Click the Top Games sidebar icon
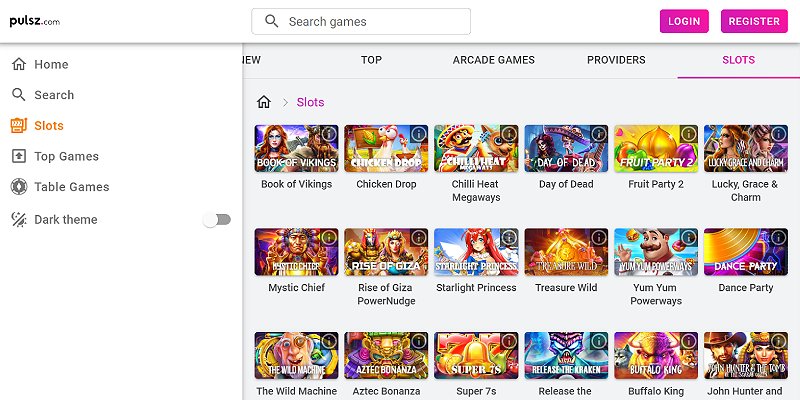This screenshot has width=800, height=400. click(x=18, y=156)
